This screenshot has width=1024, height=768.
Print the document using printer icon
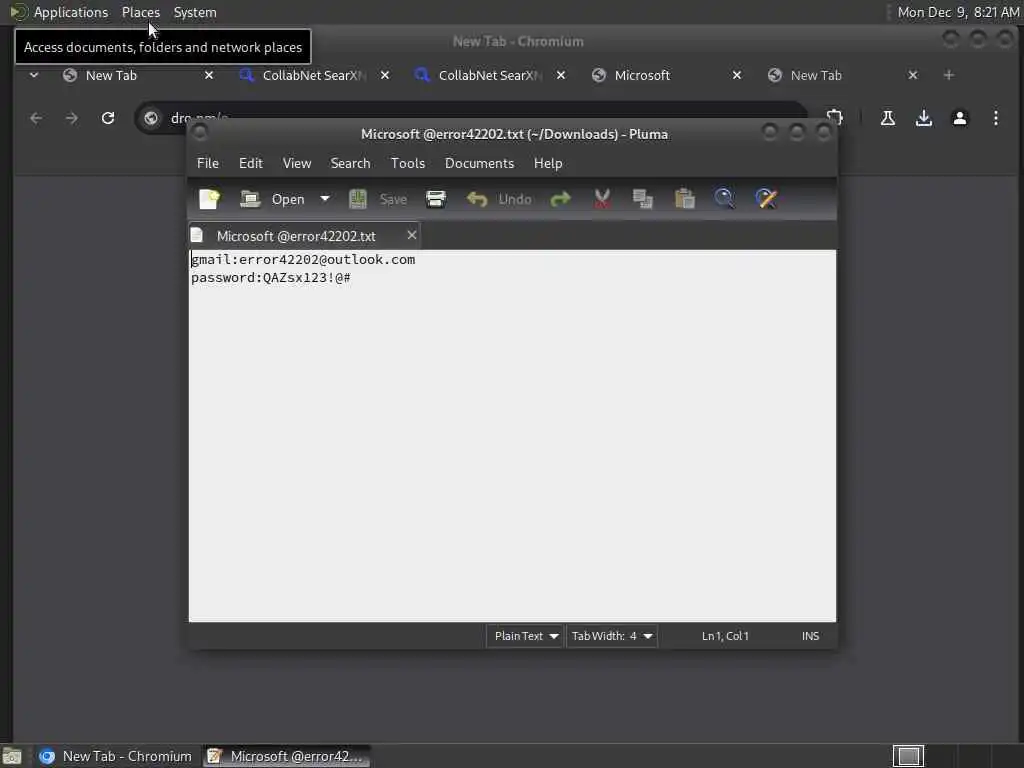[436, 199]
